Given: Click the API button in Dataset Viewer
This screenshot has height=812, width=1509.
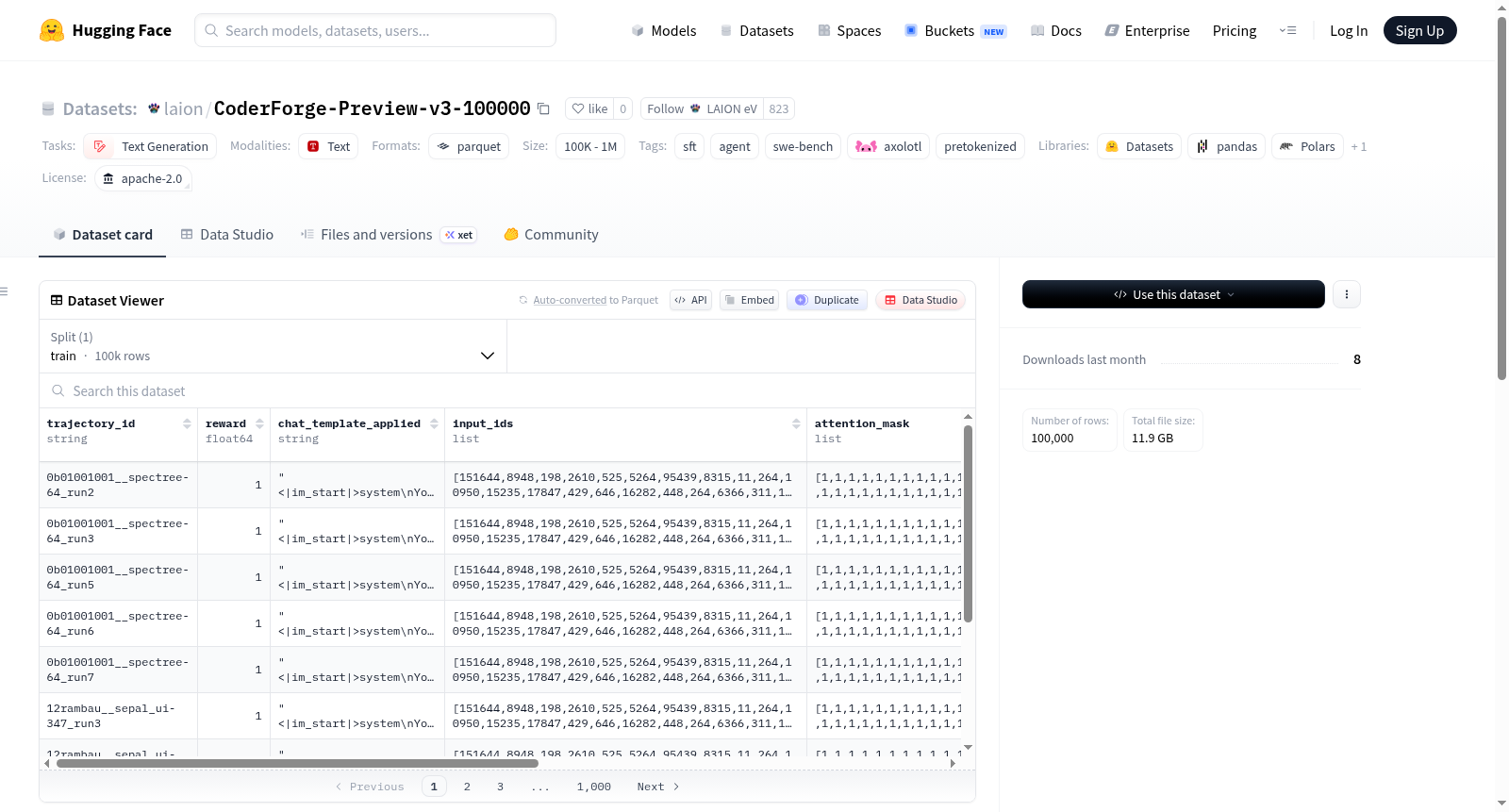Looking at the screenshot, I should click(690, 300).
